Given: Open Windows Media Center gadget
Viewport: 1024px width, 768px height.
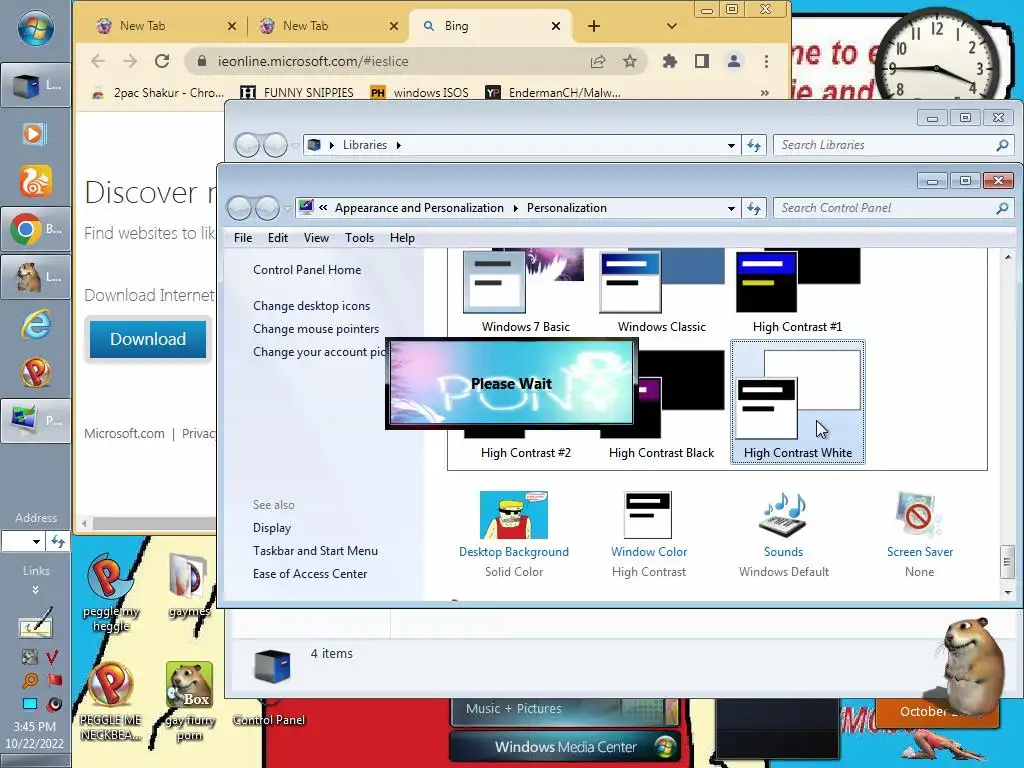Looking at the screenshot, I should tap(565, 746).
